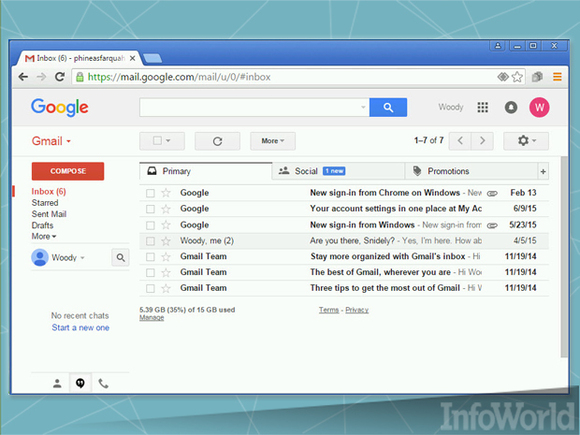Open contacts person icon in chat bar
The height and width of the screenshot is (435, 580).
(x=57, y=383)
